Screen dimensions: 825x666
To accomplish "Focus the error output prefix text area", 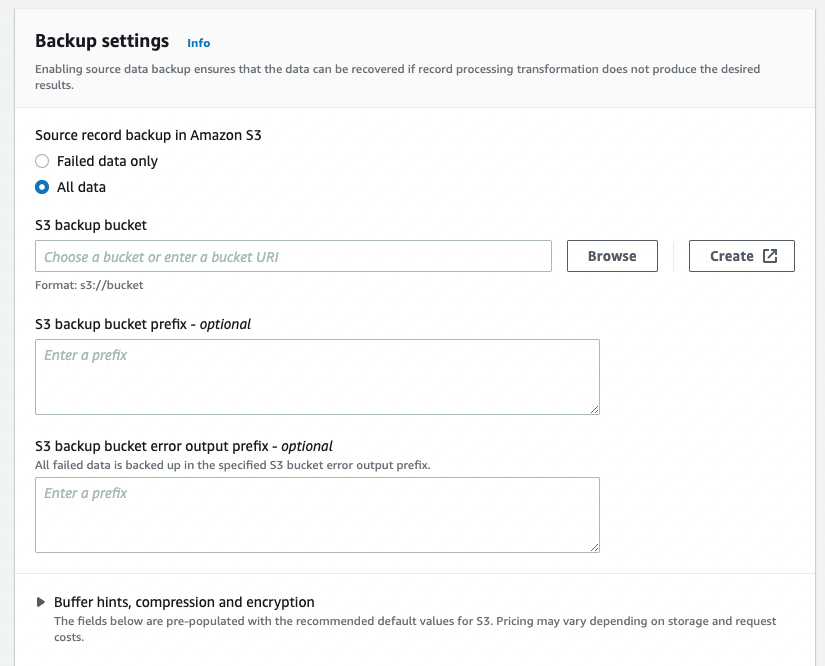I will click(x=317, y=514).
